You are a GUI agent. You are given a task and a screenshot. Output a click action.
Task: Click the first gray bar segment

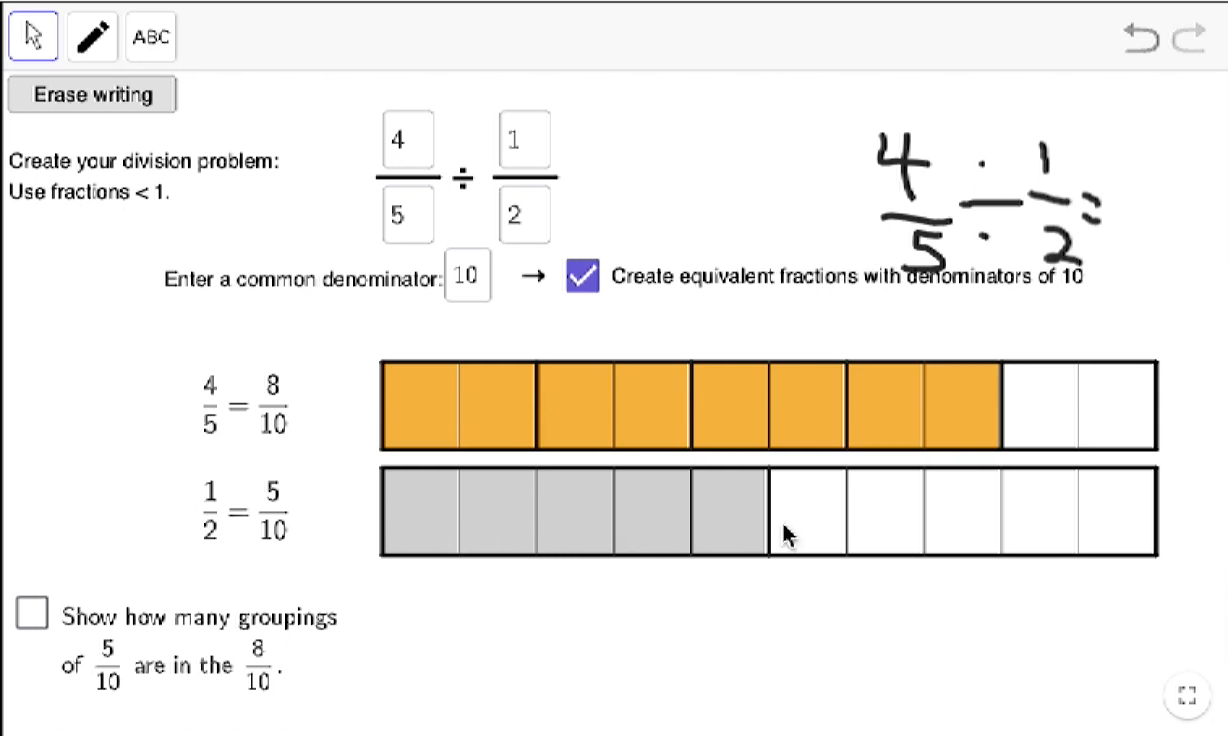tap(421, 511)
